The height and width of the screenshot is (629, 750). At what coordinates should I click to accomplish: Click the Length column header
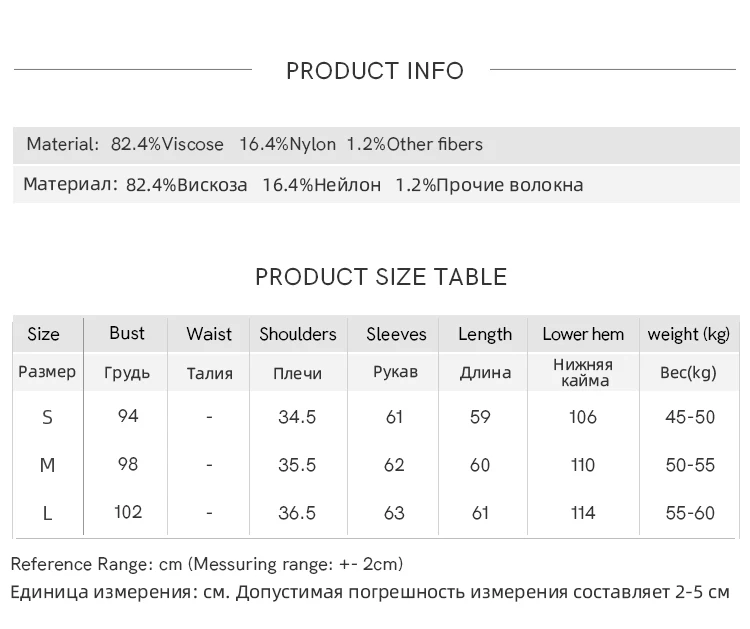(x=485, y=334)
